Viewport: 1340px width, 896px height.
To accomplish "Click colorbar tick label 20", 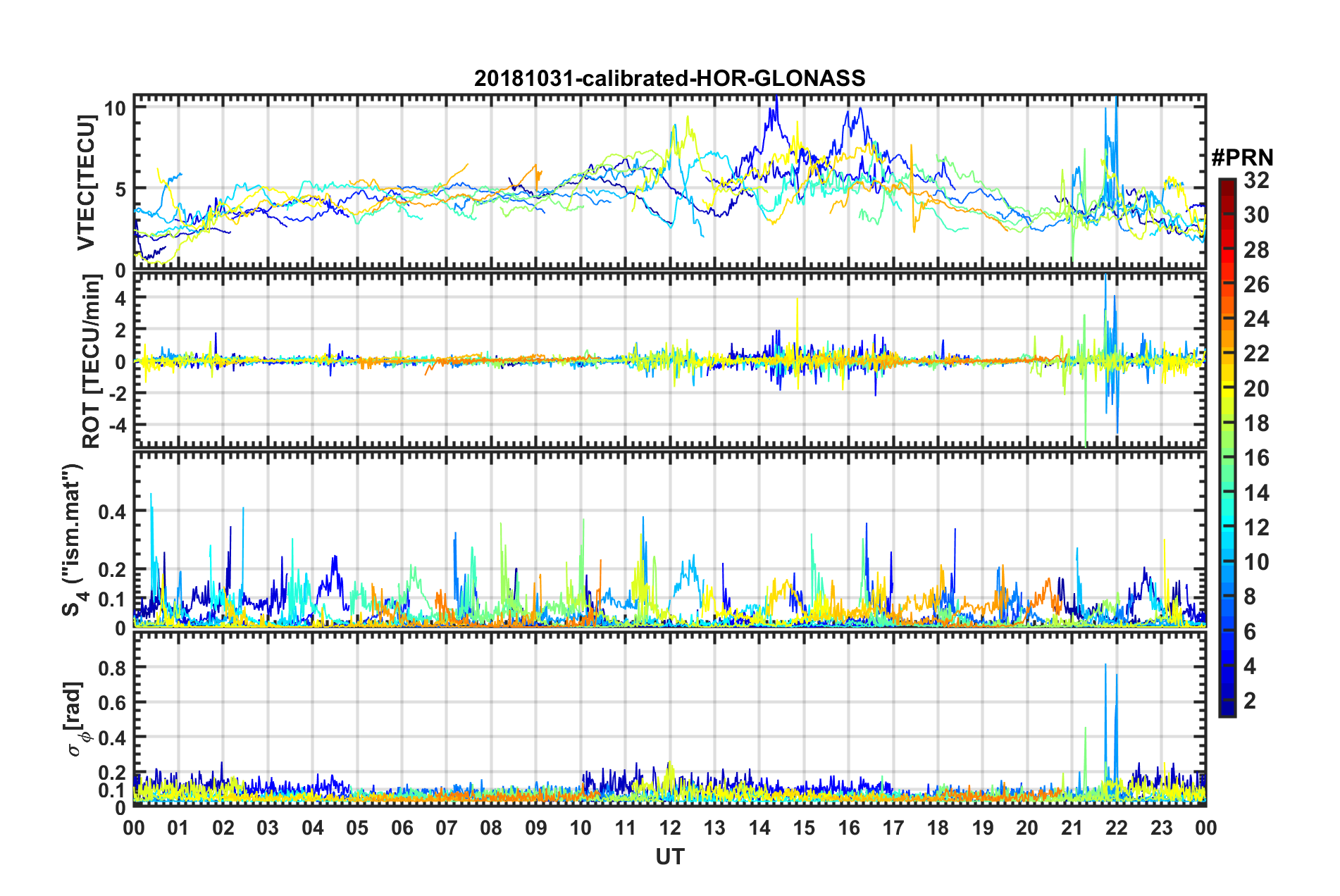I will point(1256,389).
